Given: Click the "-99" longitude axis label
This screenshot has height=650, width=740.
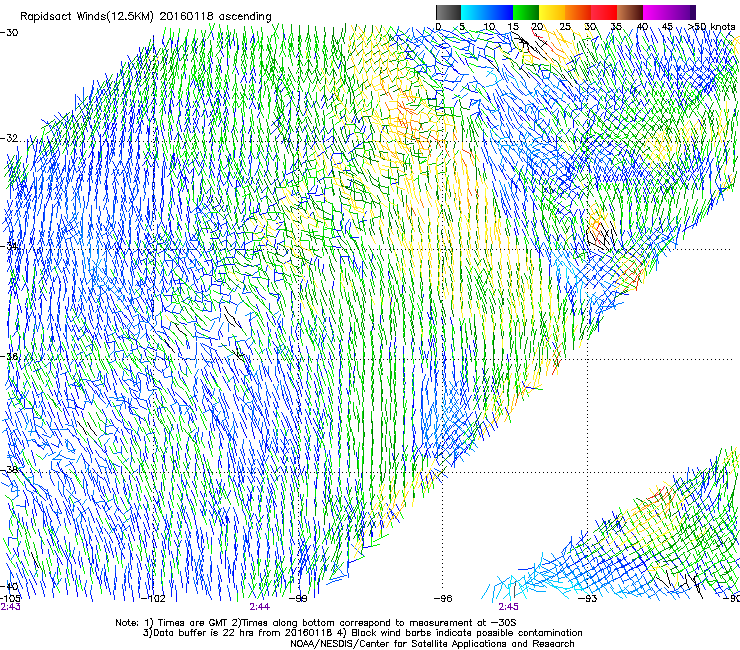Looking at the screenshot, I should click(298, 599).
